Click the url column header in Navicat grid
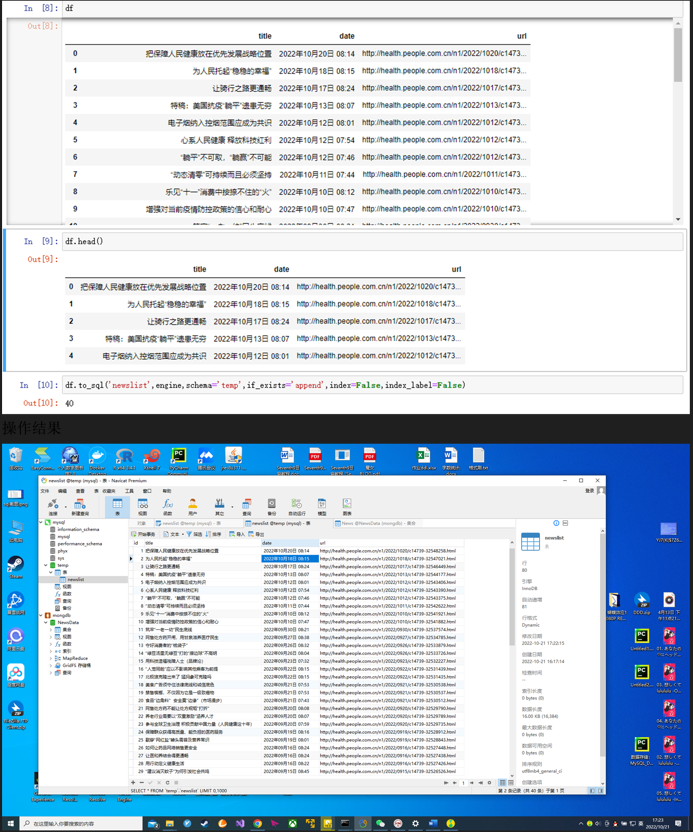The image size is (693, 832). pyautogui.click(x=391, y=543)
